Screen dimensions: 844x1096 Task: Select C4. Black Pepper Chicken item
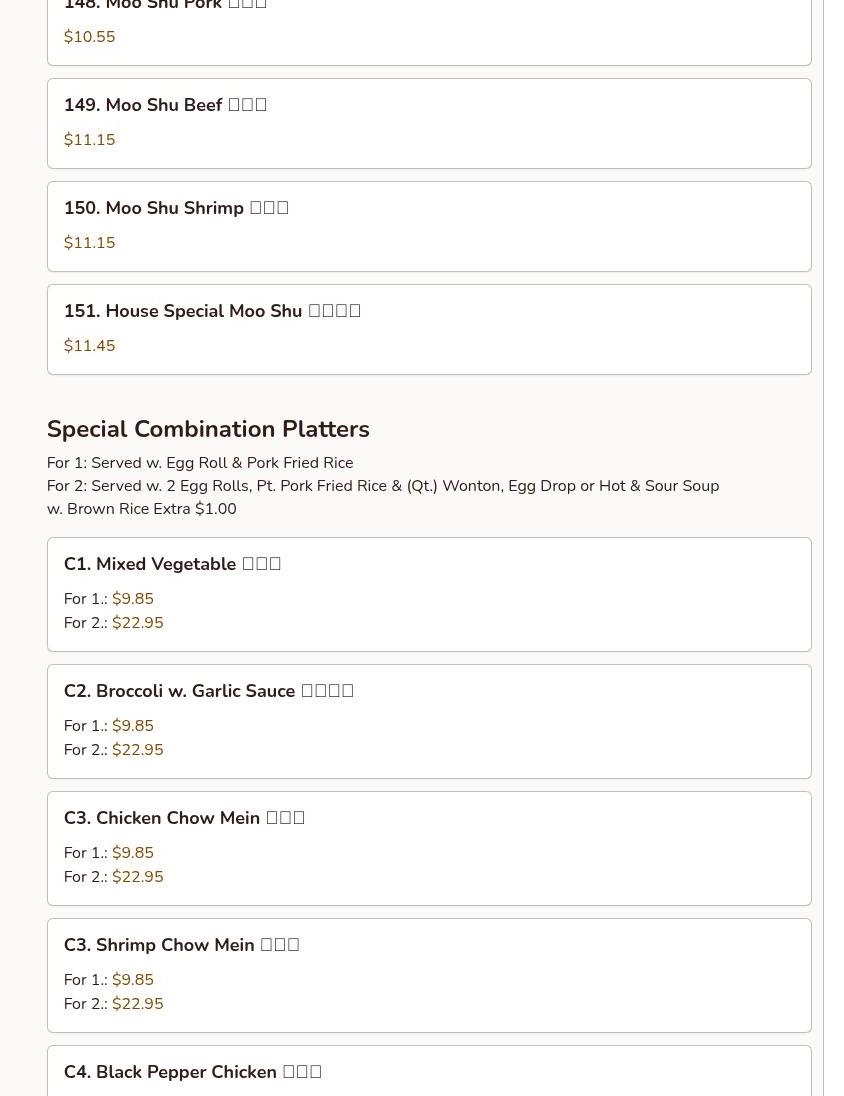click(429, 1071)
